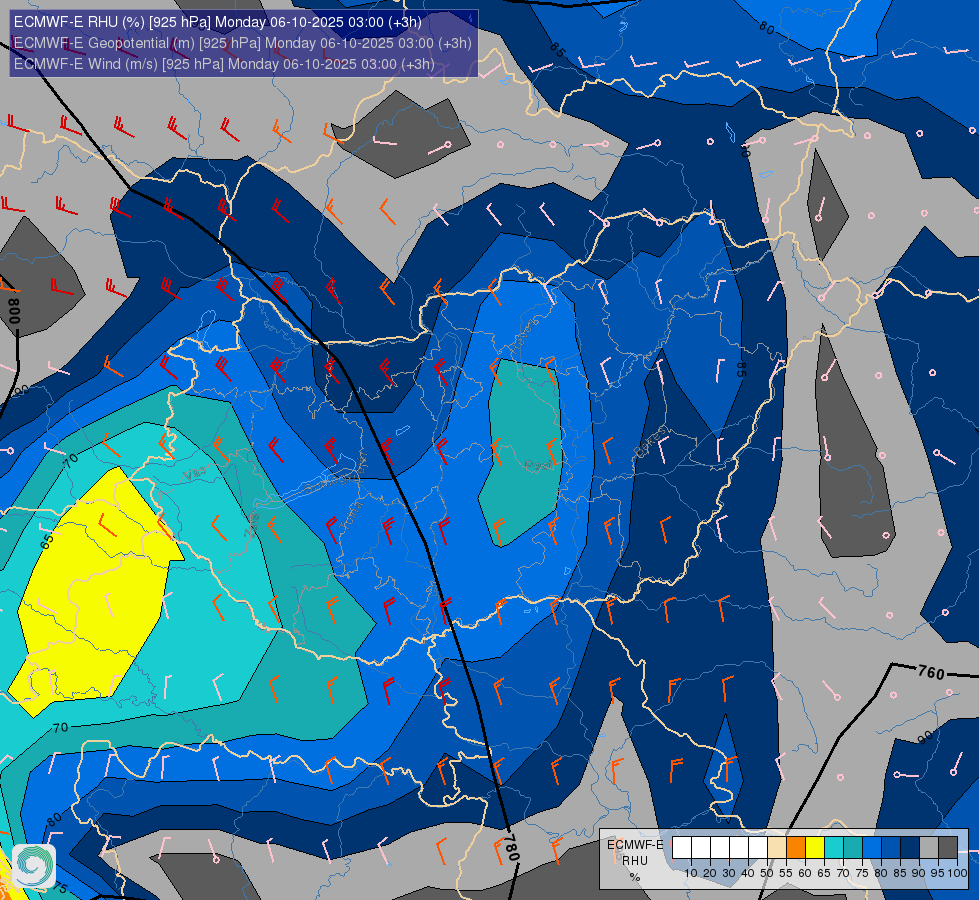Pick the medium blue 80-85 legend swatch

[x=891, y=848]
